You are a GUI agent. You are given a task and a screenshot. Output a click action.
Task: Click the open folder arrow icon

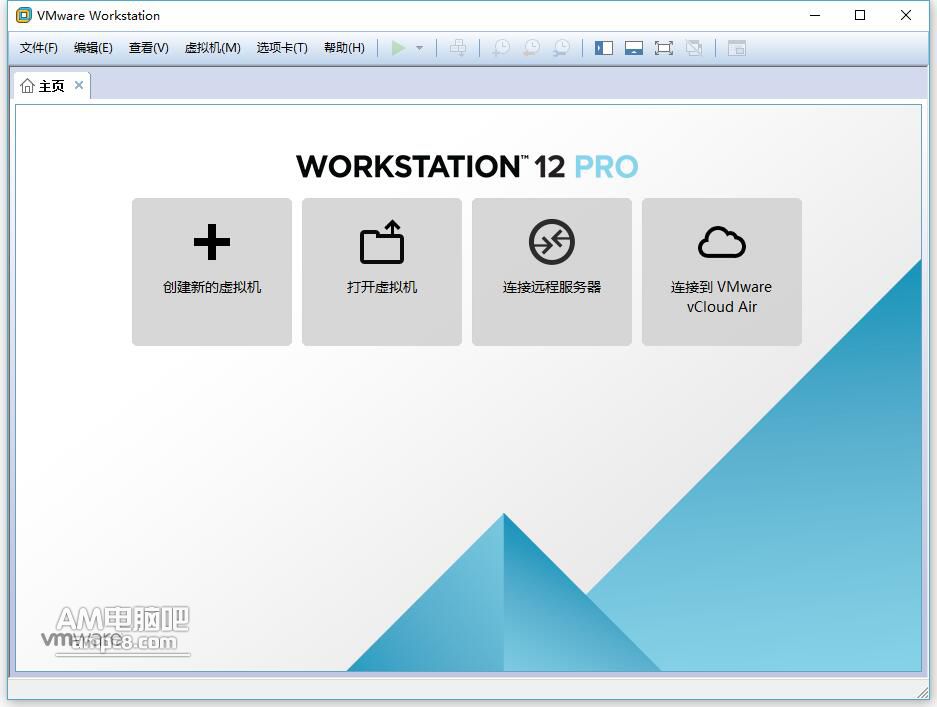point(382,242)
